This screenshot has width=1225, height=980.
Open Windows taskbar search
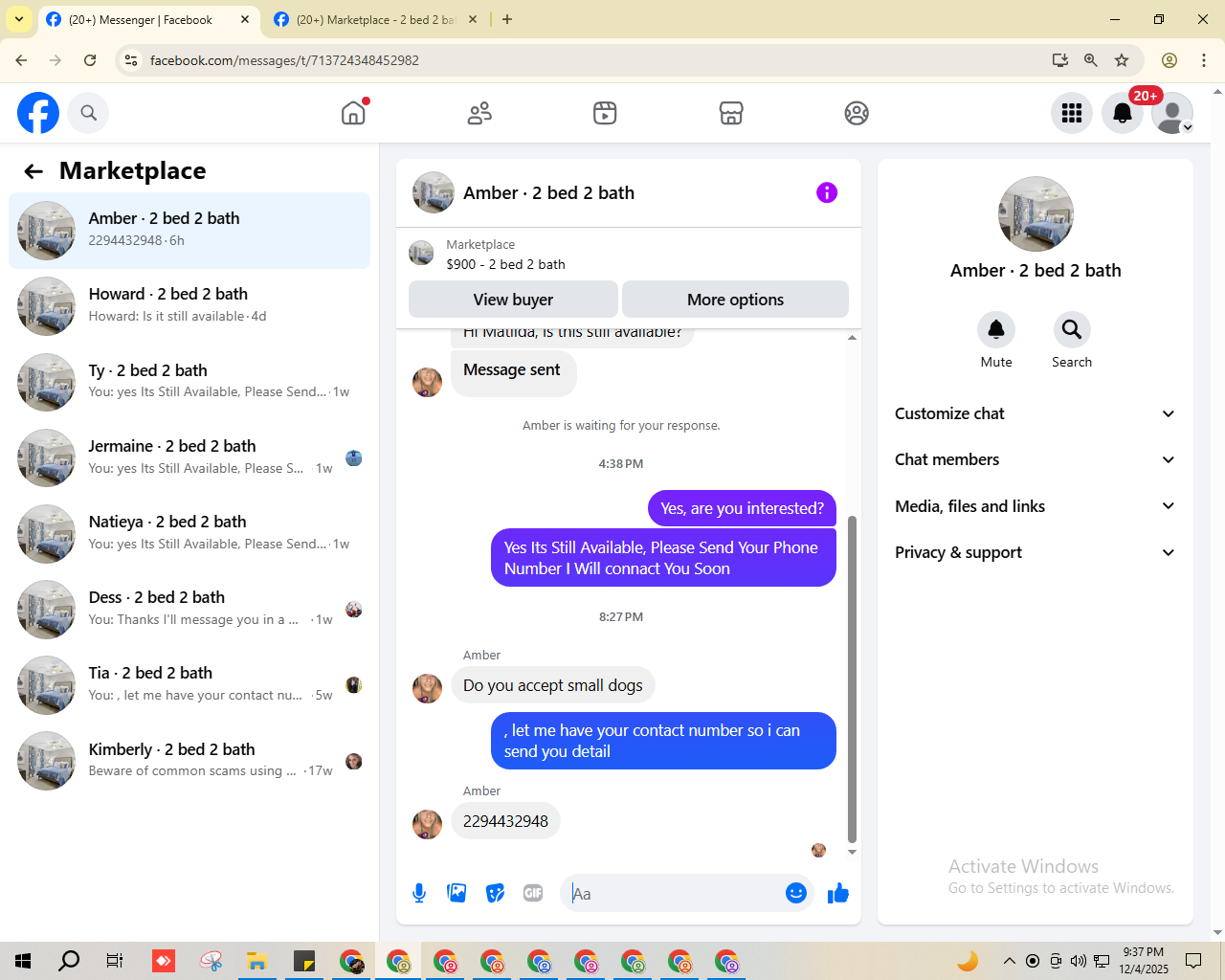coord(69,961)
